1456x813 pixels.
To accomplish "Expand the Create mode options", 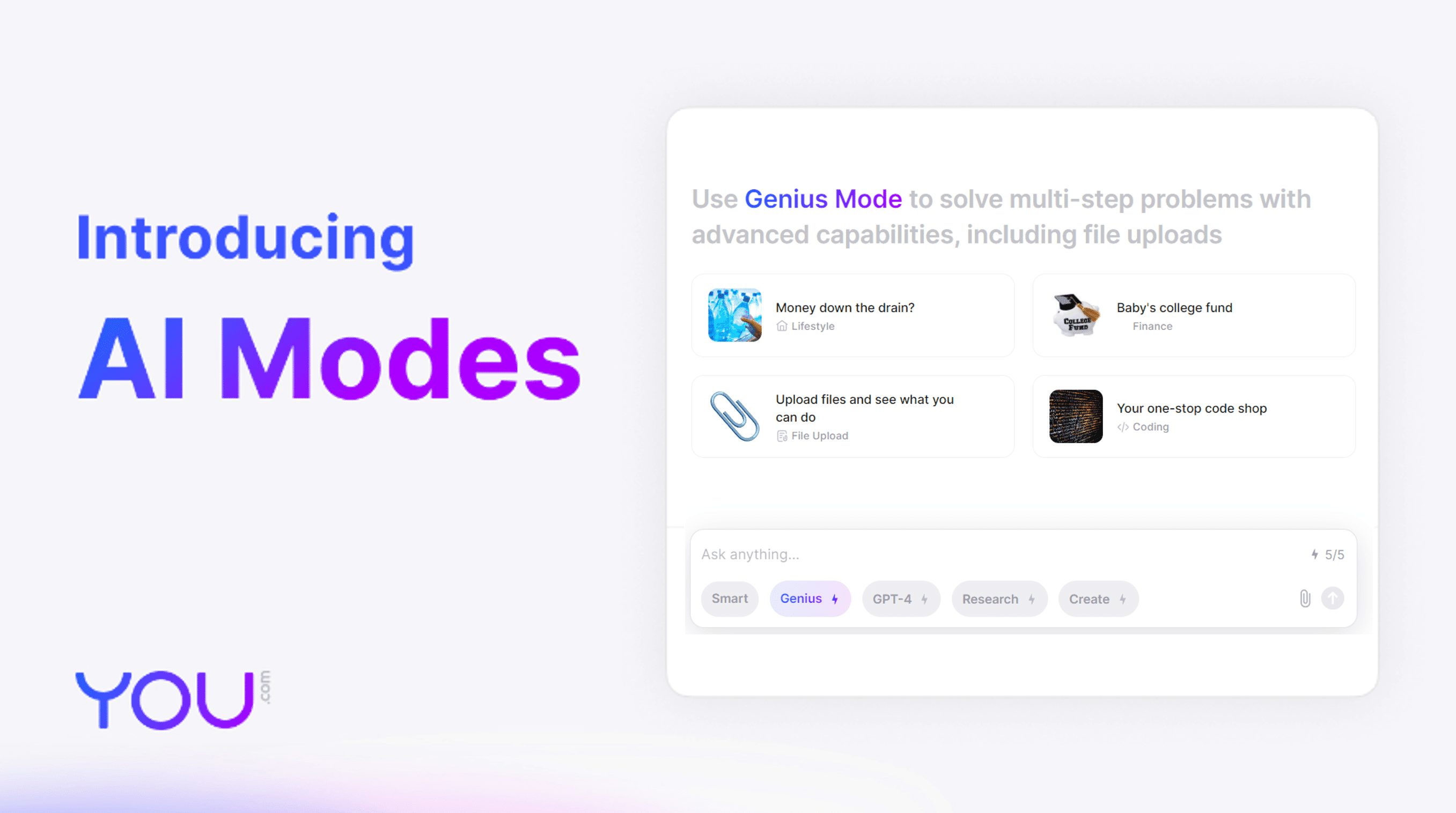I will pos(1096,599).
